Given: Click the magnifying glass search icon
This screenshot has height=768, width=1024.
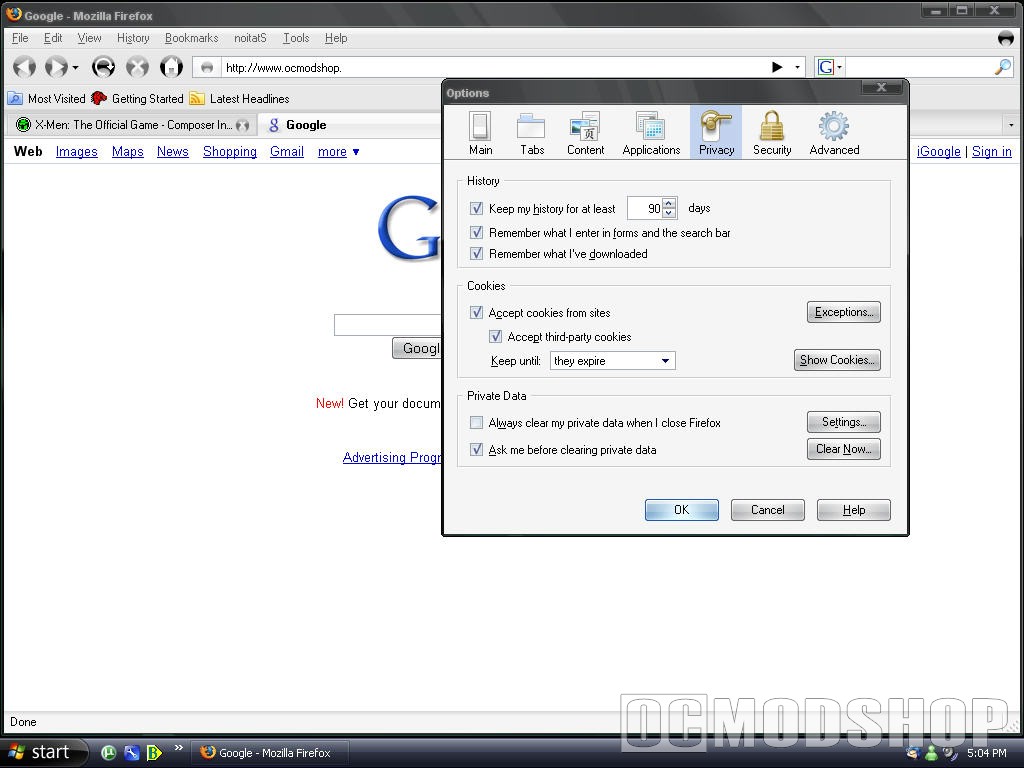Looking at the screenshot, I should tap(1002, 67).
